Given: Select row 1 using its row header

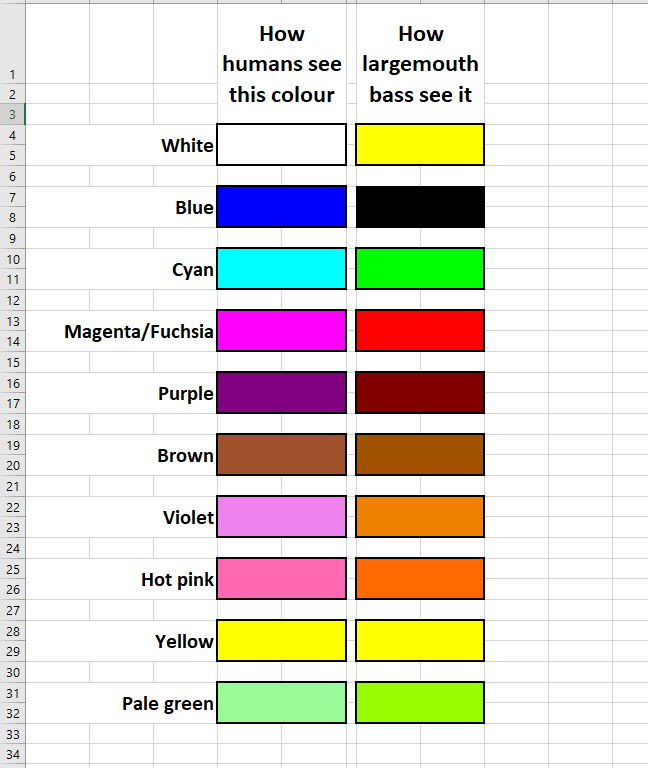Looking at the screenshot, I should (12, 74).
